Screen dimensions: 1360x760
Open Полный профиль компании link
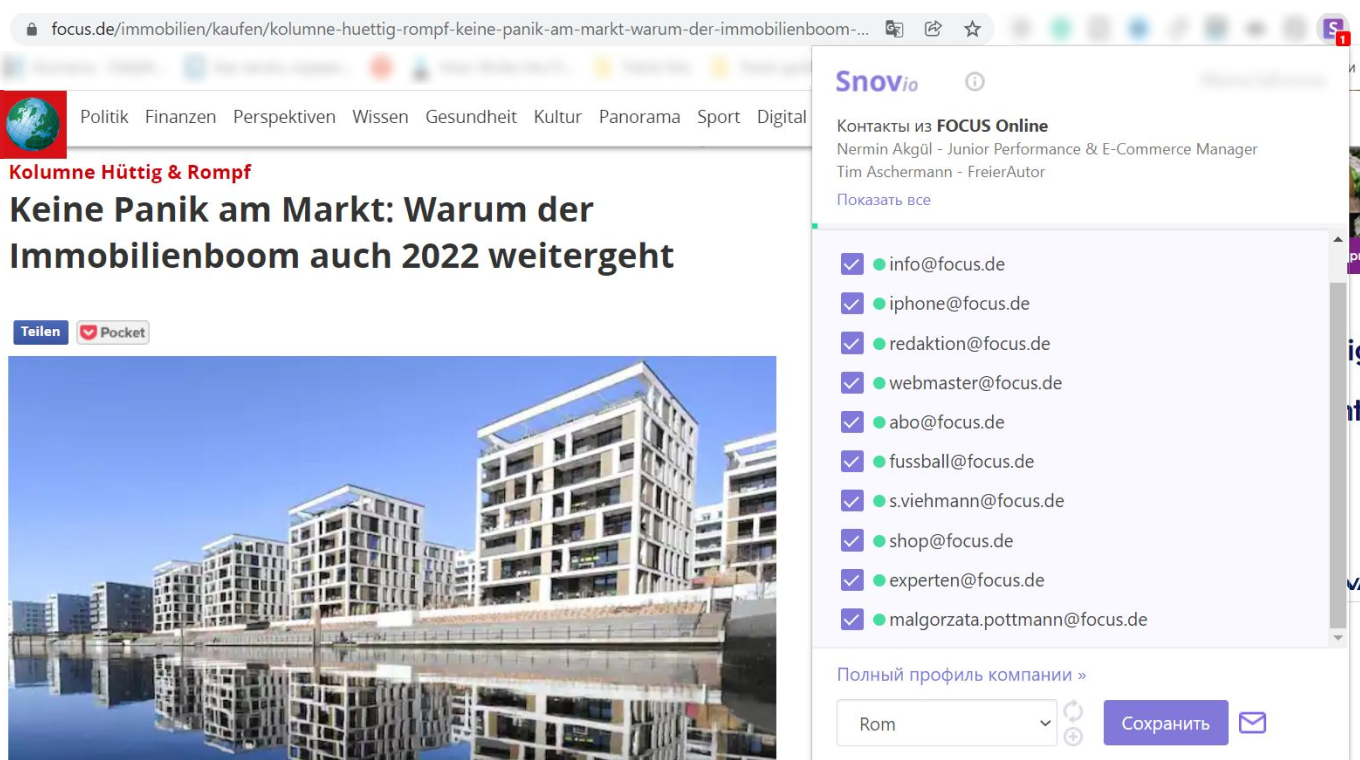tap(962, 675)
